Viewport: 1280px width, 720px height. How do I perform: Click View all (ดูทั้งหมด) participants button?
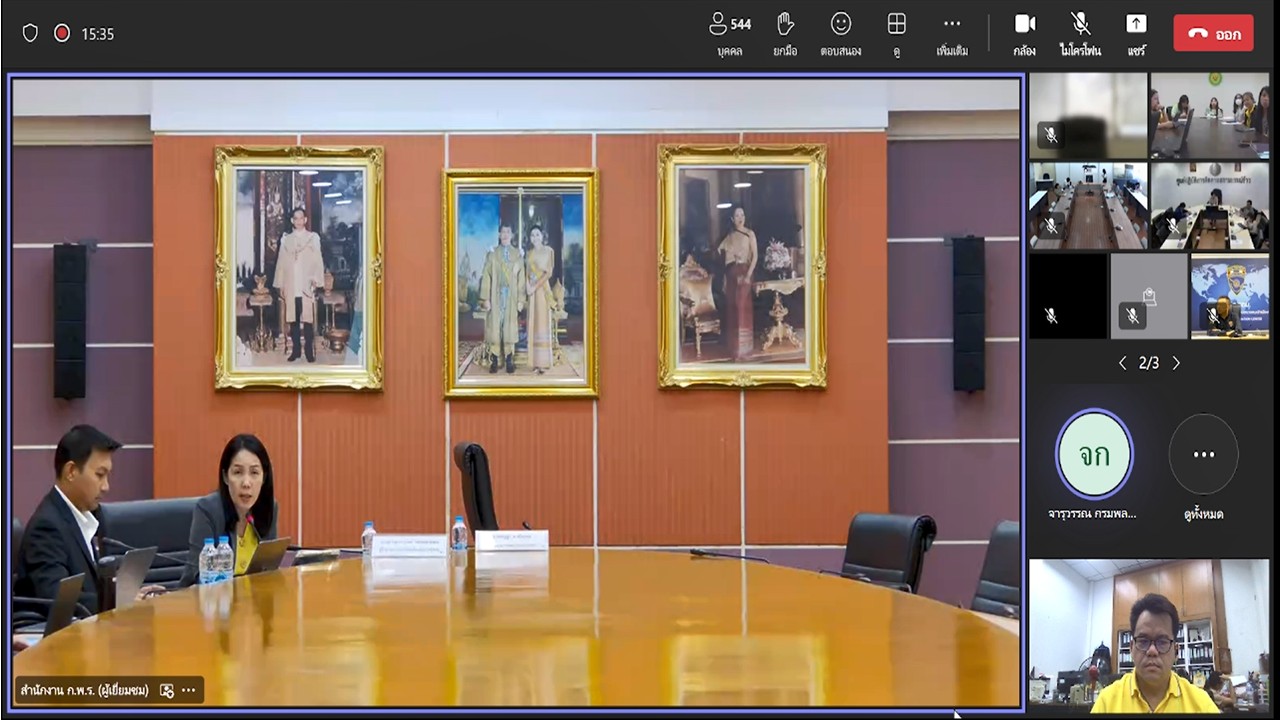pyautogui.click(x=1203, y=455)
